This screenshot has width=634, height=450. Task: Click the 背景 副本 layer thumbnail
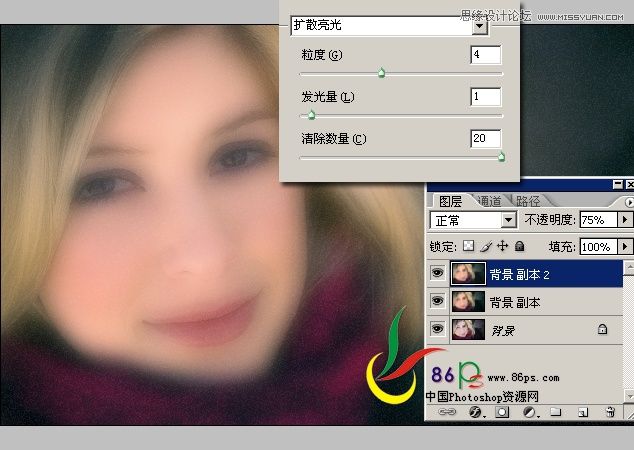[468, 302]
